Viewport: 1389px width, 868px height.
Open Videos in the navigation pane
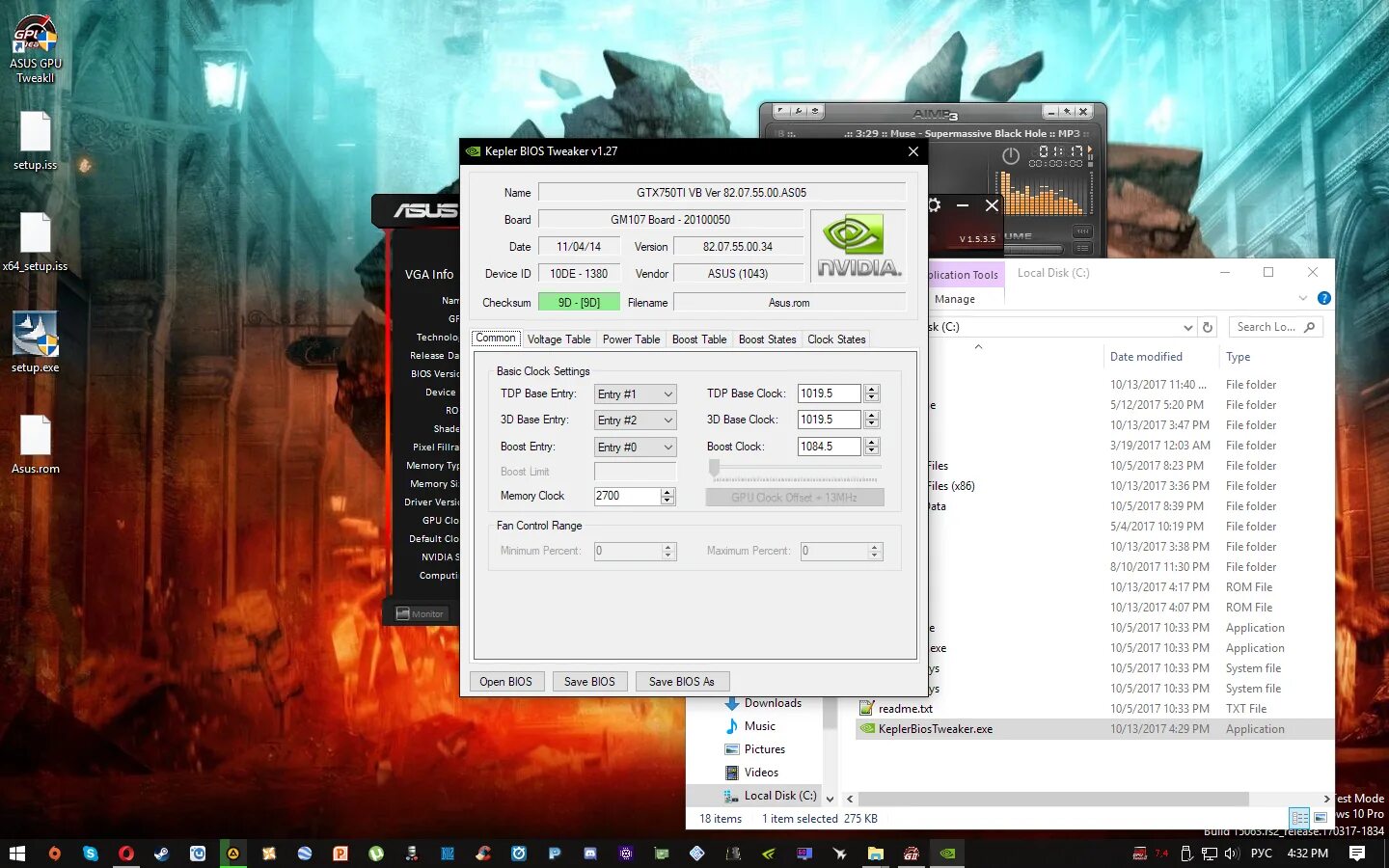[761, 773]
